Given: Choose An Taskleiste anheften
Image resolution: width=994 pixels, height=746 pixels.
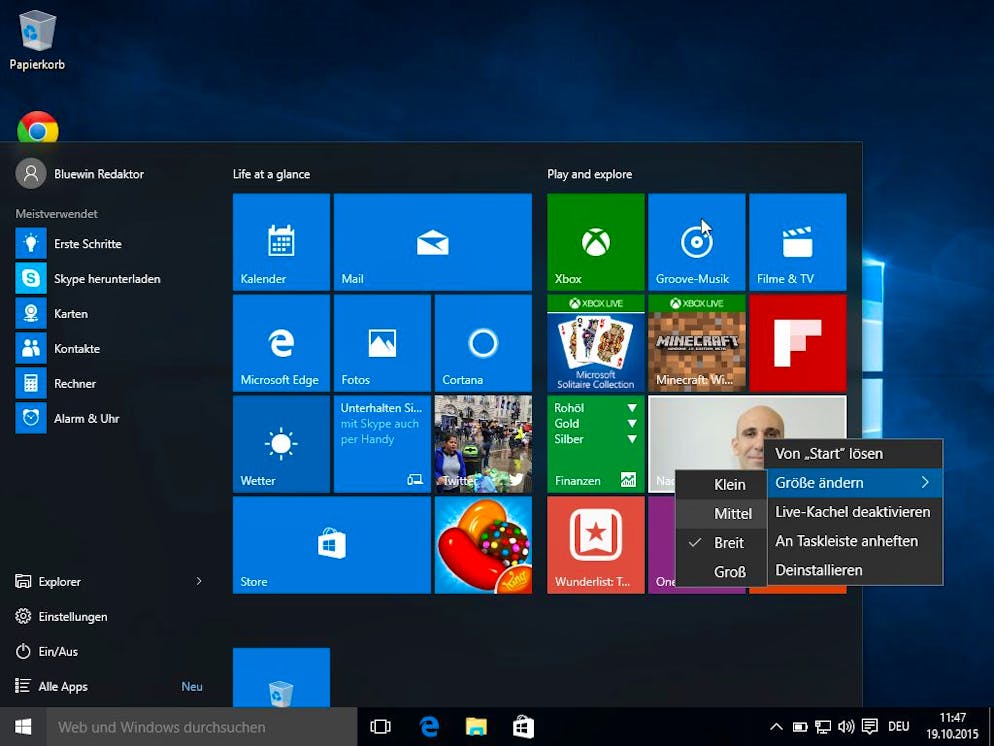Looking at the screenshot, I should click(x=855, y=541).
